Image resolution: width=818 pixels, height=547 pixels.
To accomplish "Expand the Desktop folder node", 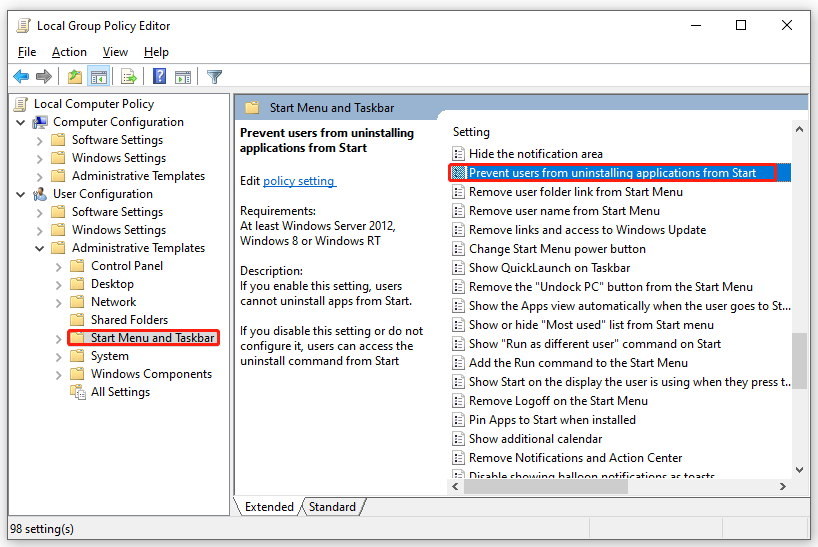I will point(58,285).
